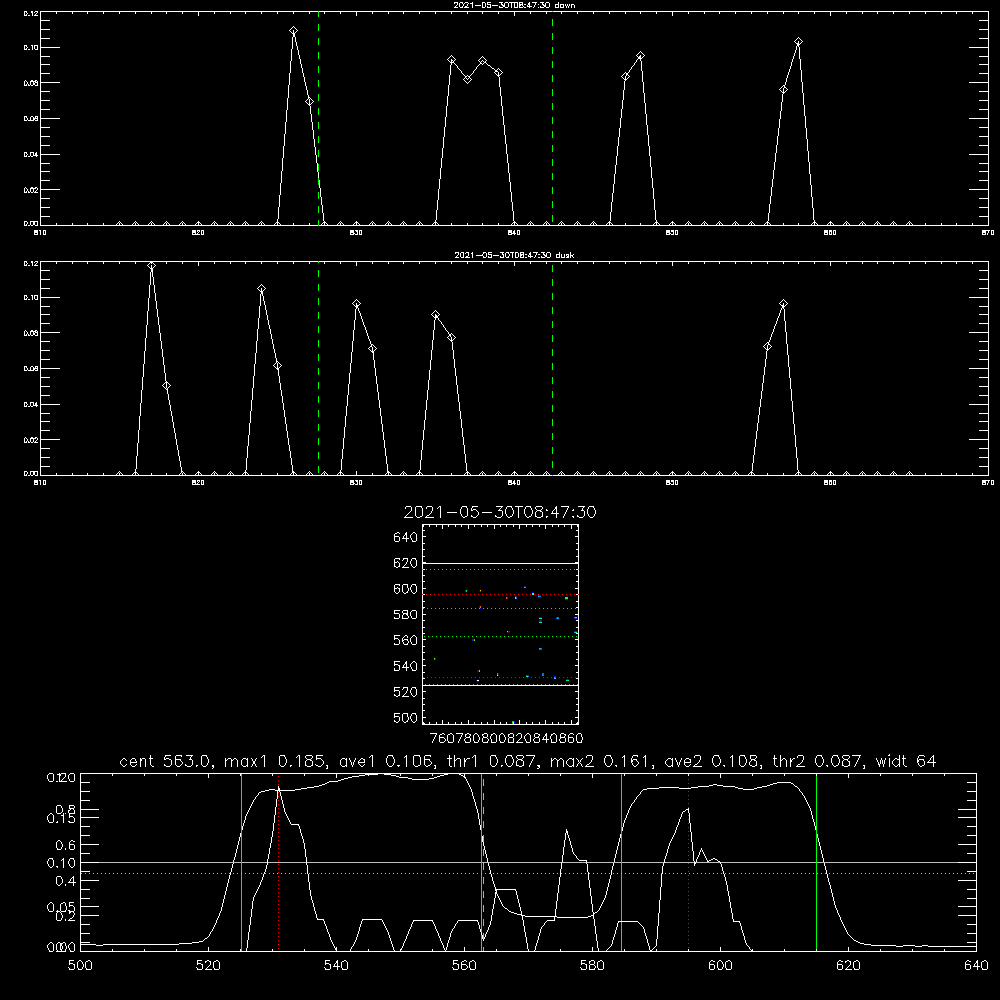
Task: Click x-axis label "580" in bottom plot
Action: [x=592, y=966]
